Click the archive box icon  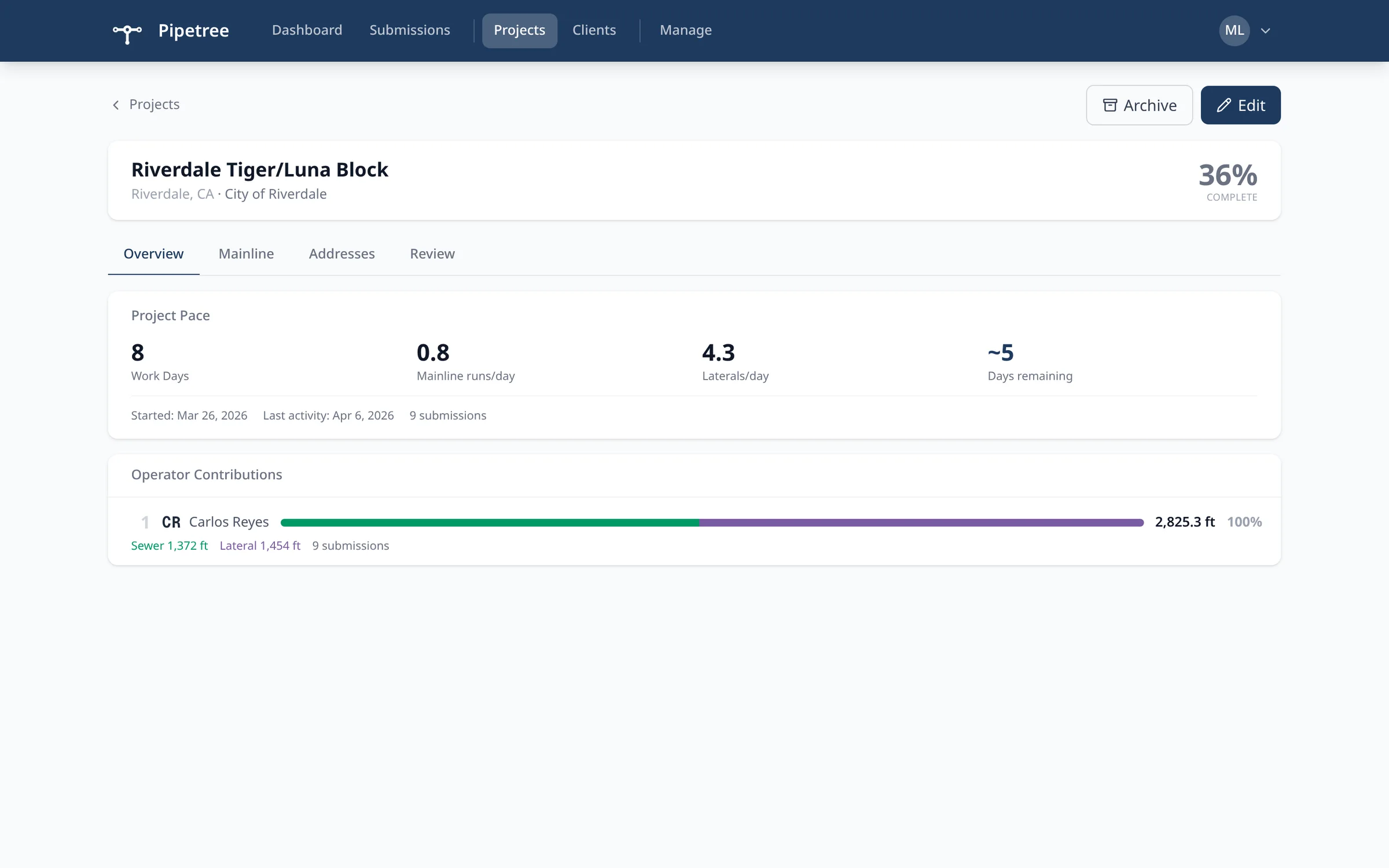[x=1109, y=105]
